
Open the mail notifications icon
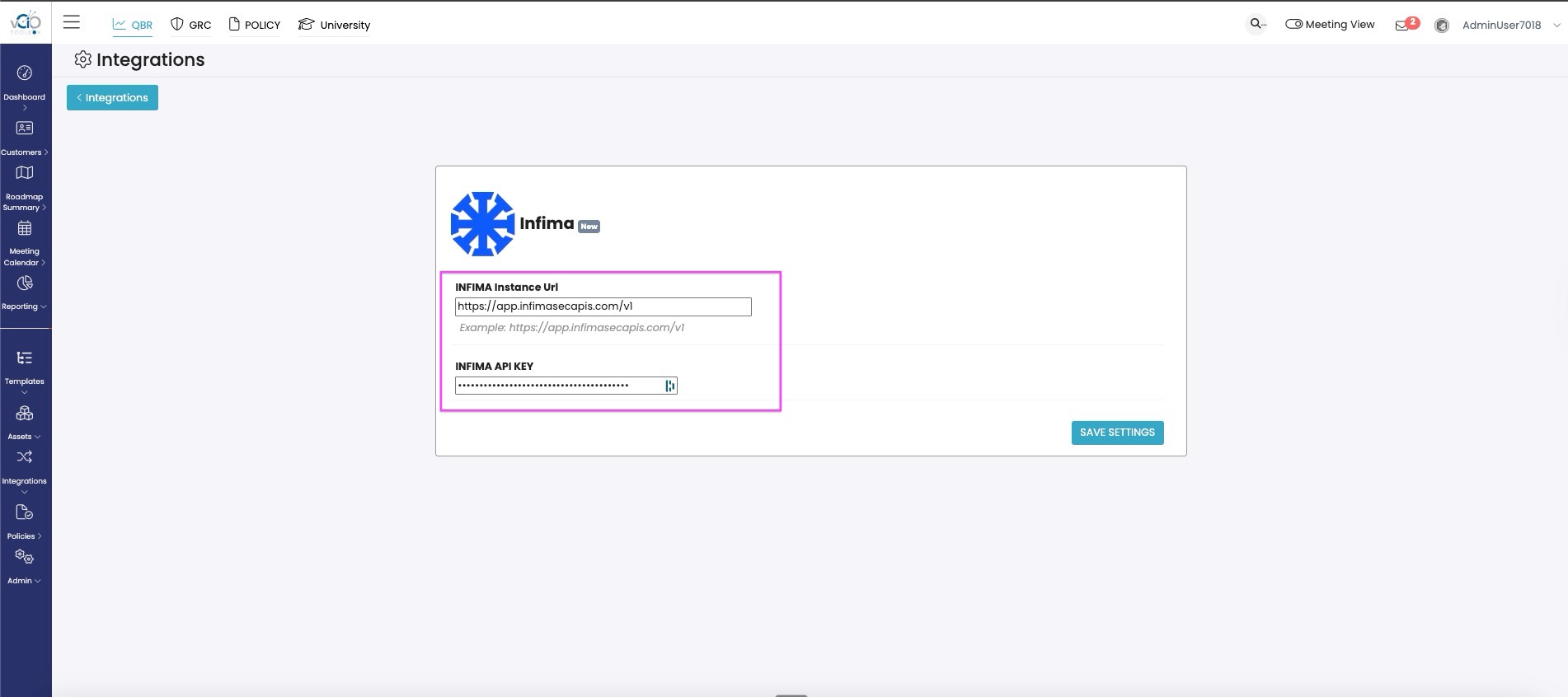coord(1401,26)
